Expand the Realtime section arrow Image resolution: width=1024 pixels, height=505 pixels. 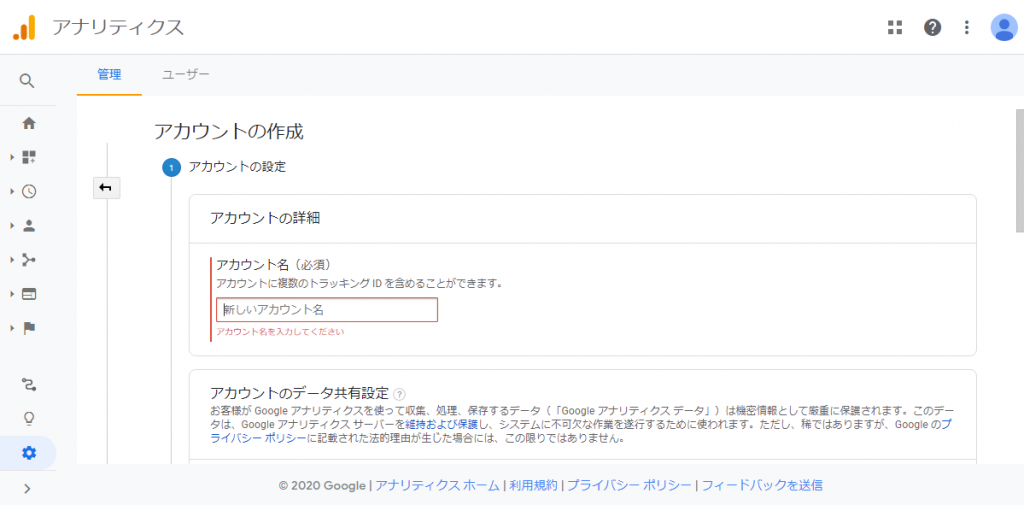click(12, 191)
